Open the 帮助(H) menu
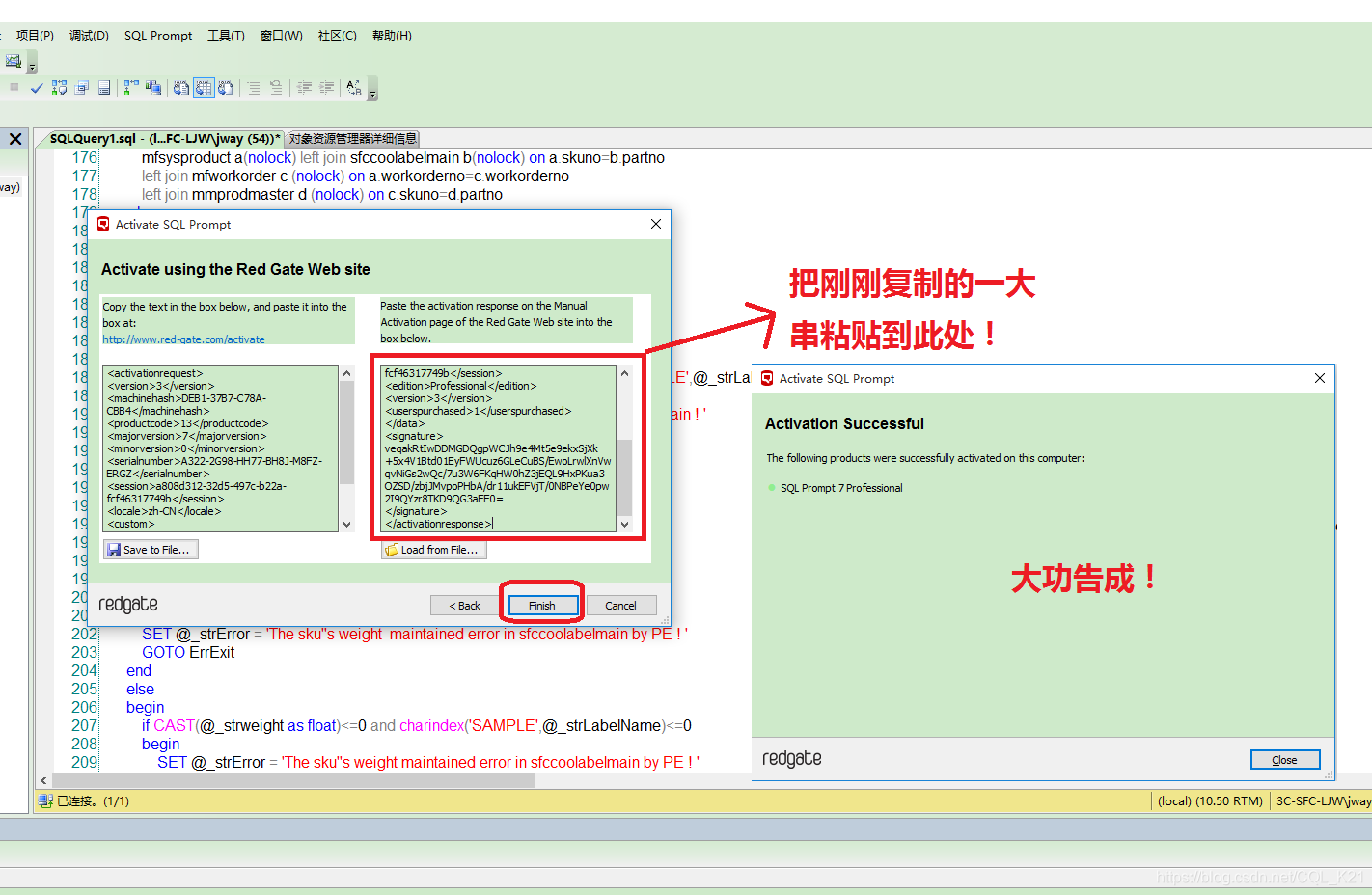1372x895 pixels. coord(392,36)
